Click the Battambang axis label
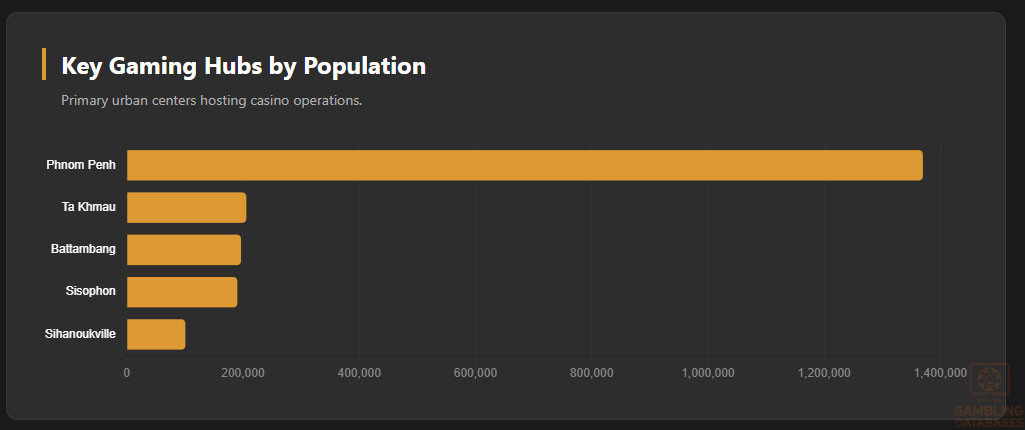The width and height of the screenshot is (1025, 430). (x=83, y=249)
